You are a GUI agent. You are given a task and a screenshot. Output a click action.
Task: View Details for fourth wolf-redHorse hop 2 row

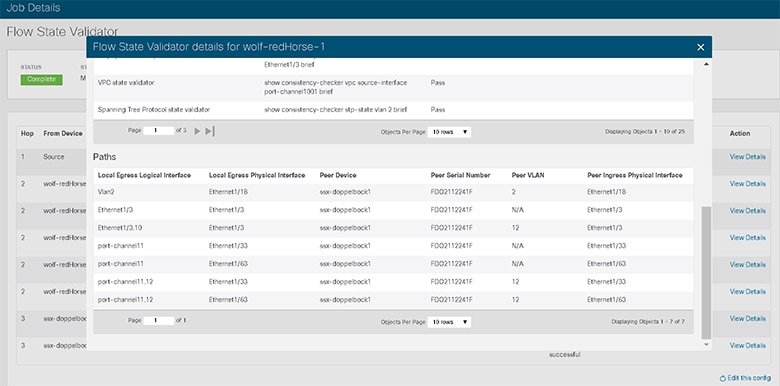(747, 265)
